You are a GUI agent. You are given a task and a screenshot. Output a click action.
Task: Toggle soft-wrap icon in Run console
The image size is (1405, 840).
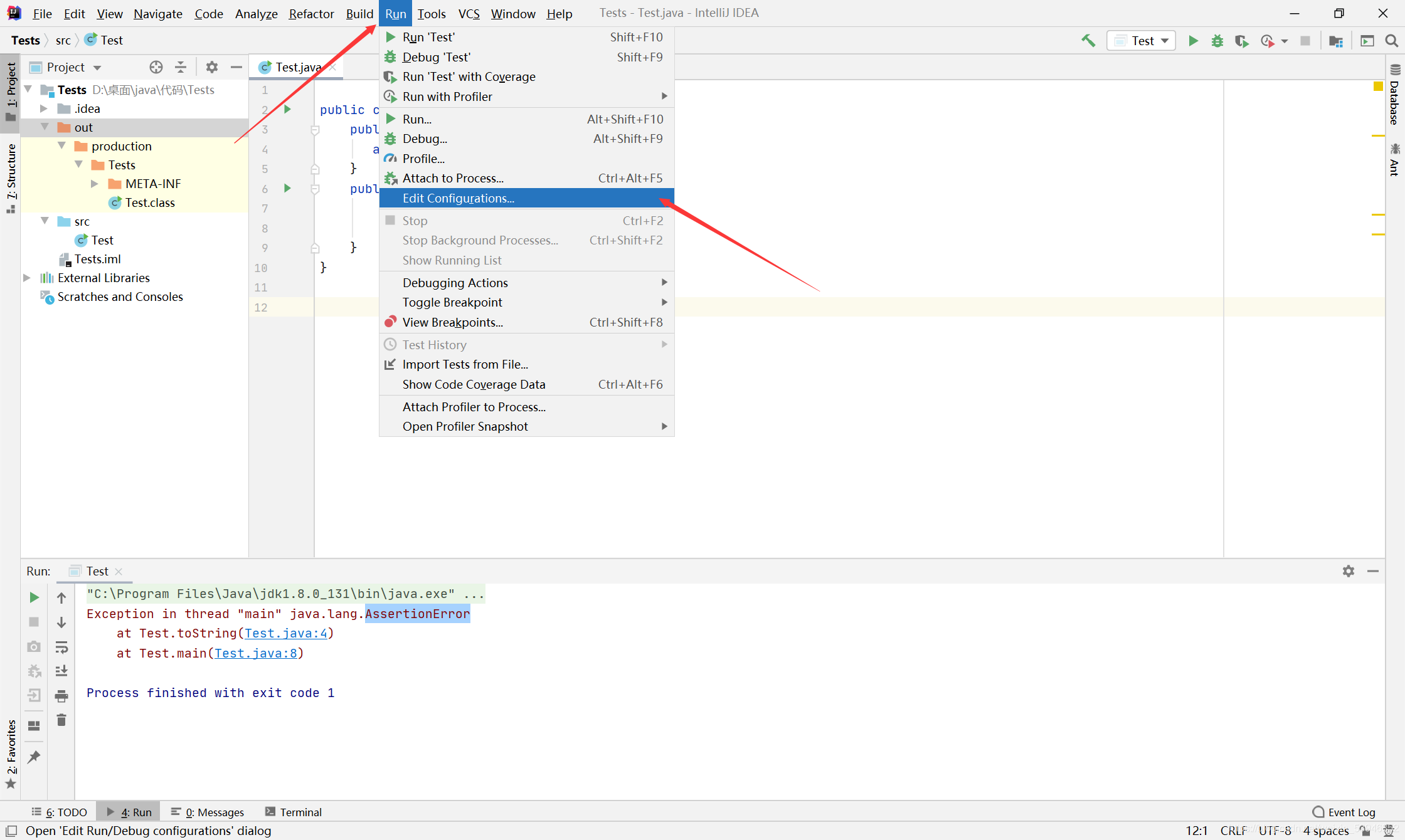pyautogui.click(x=61, y=646)
